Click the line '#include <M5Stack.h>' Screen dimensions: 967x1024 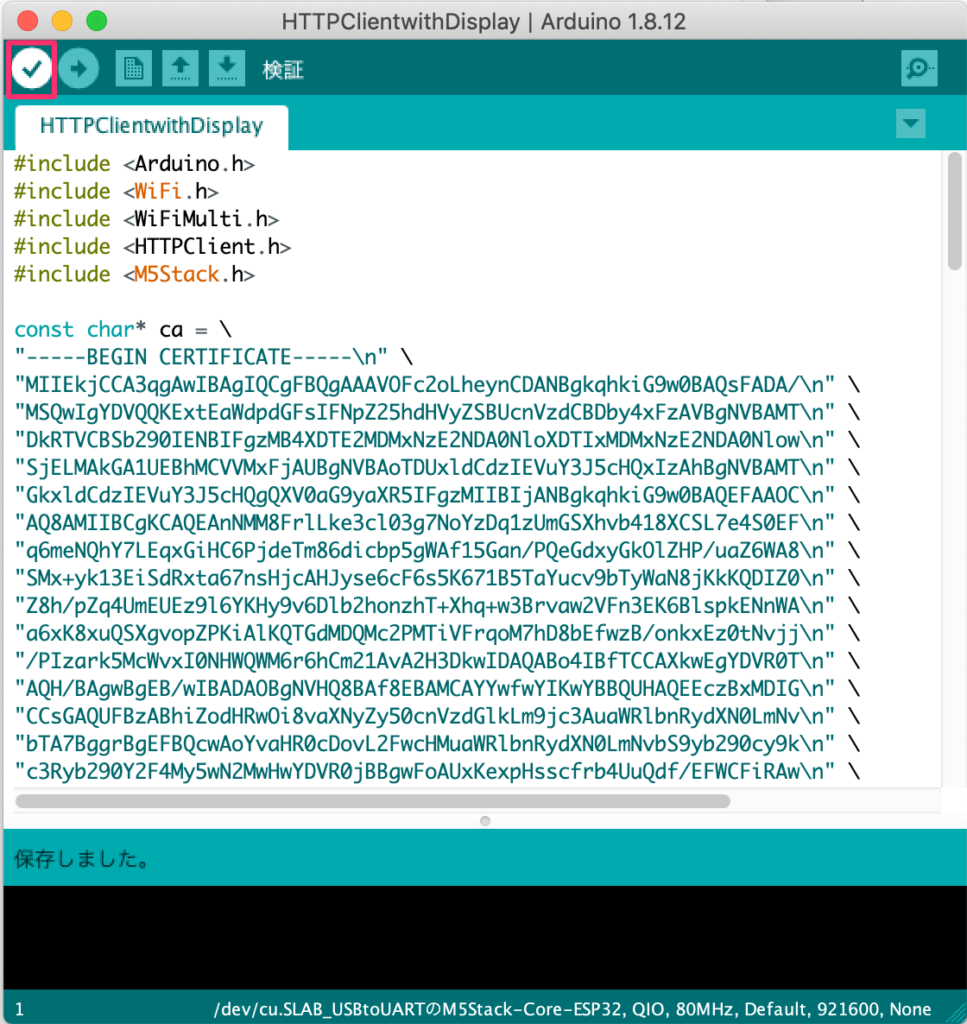pyautogui.click(x=135, y=274)
